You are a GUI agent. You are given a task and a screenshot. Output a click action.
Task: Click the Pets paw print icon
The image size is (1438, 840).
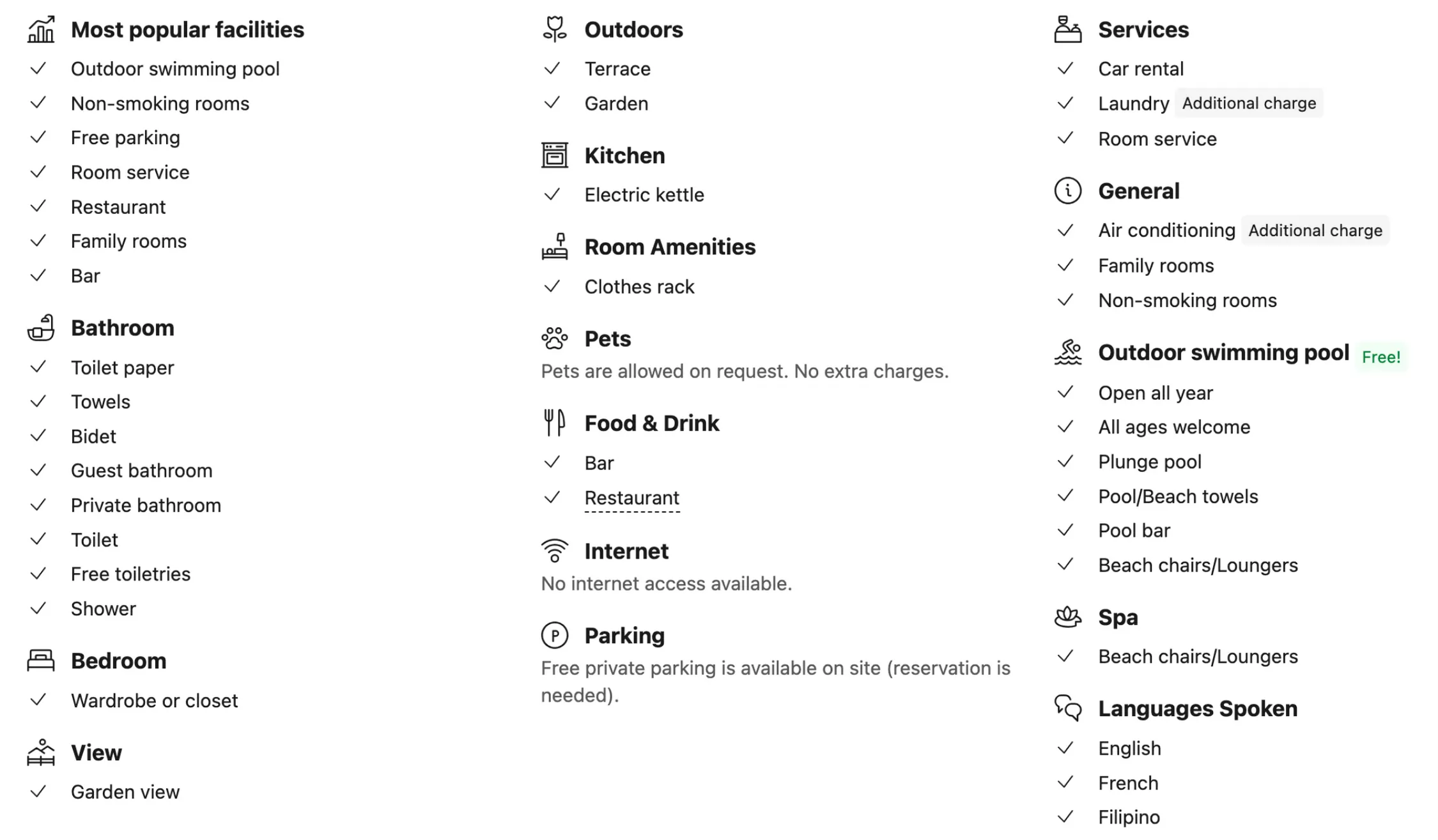[x=554, y=339]
